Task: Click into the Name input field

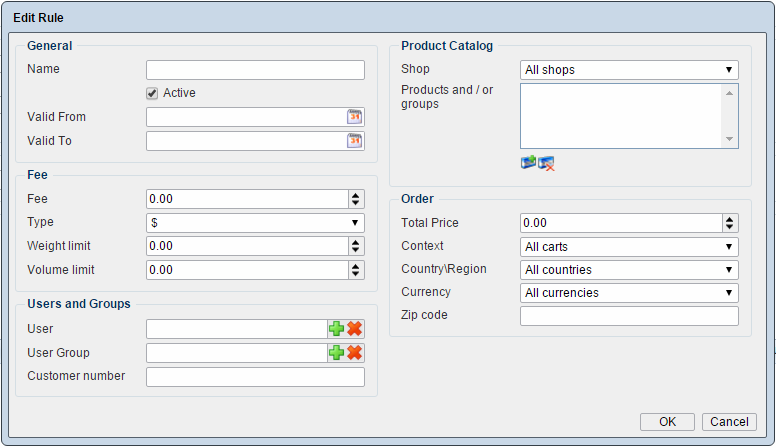Action: click(x=255, y=70)
